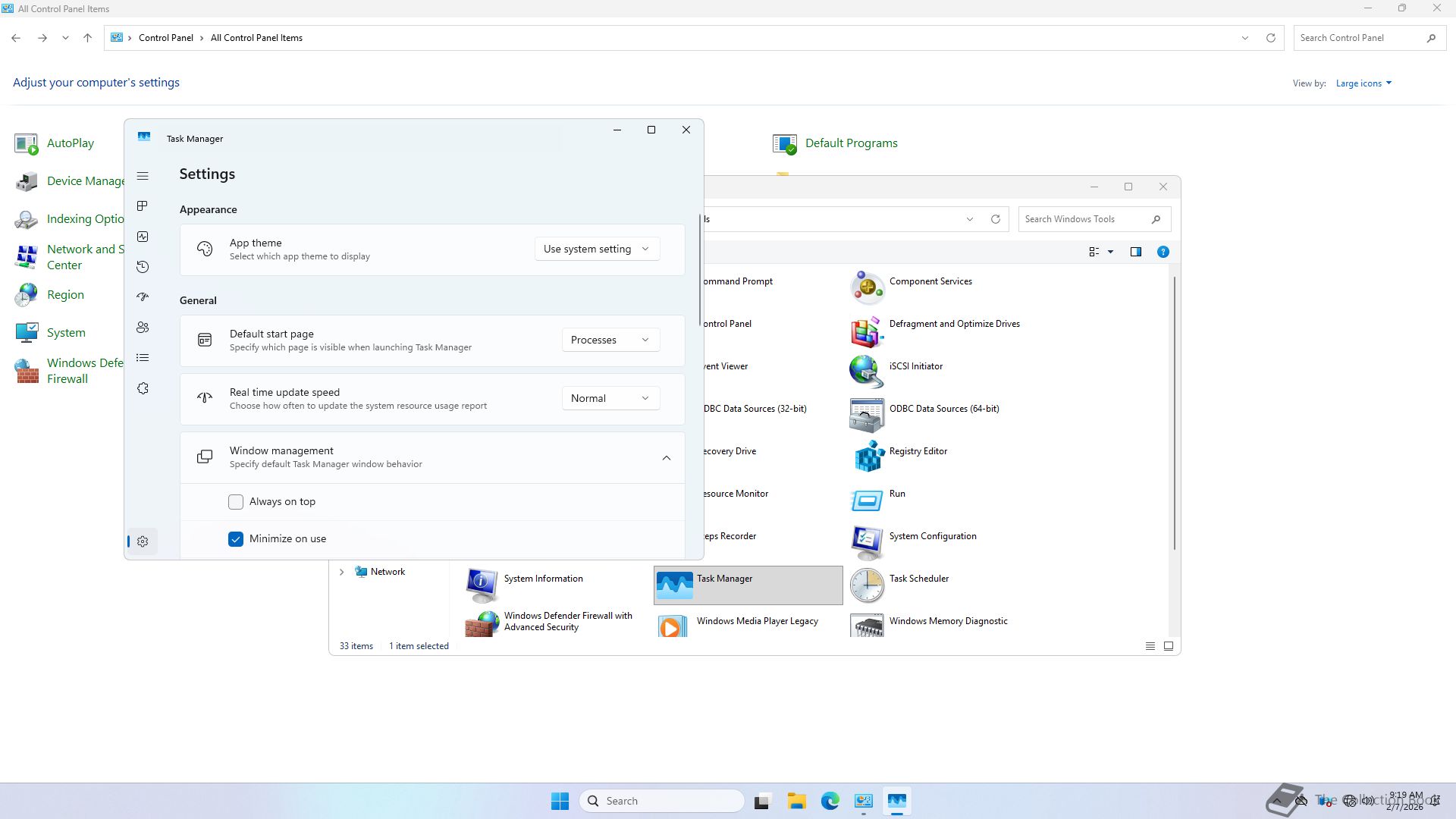Open the Default start page dropdown
The height and width of the screenshot is (819, 1456).
[610, 340]
